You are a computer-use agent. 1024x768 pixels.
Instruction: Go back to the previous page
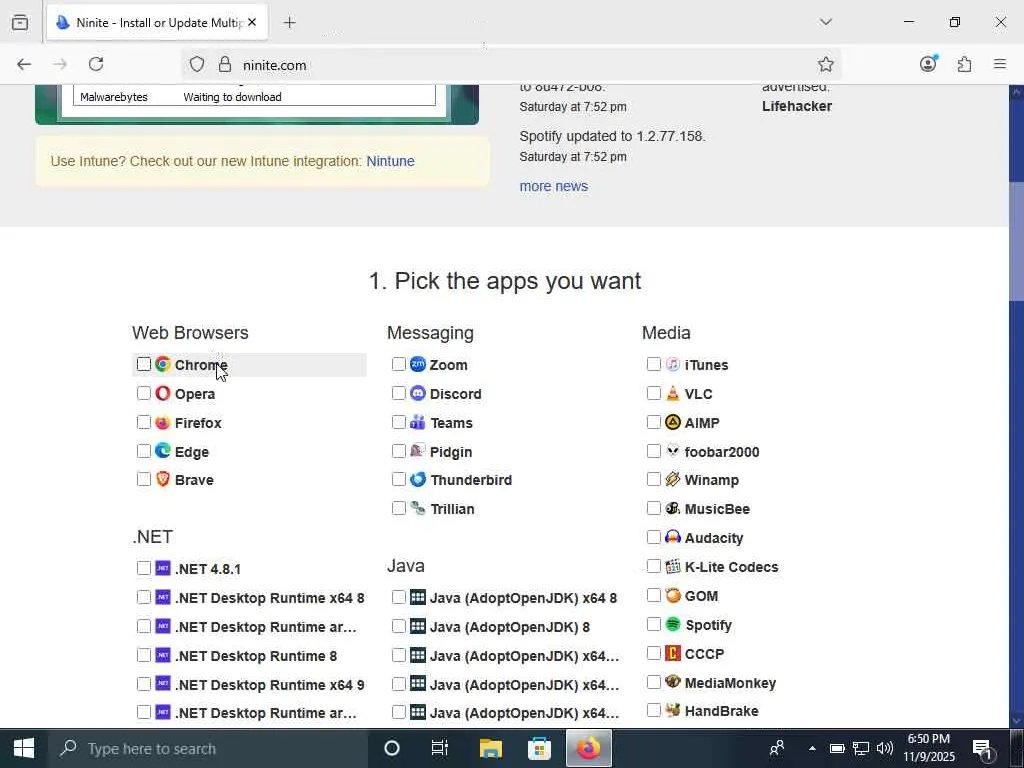coord(24,64)
